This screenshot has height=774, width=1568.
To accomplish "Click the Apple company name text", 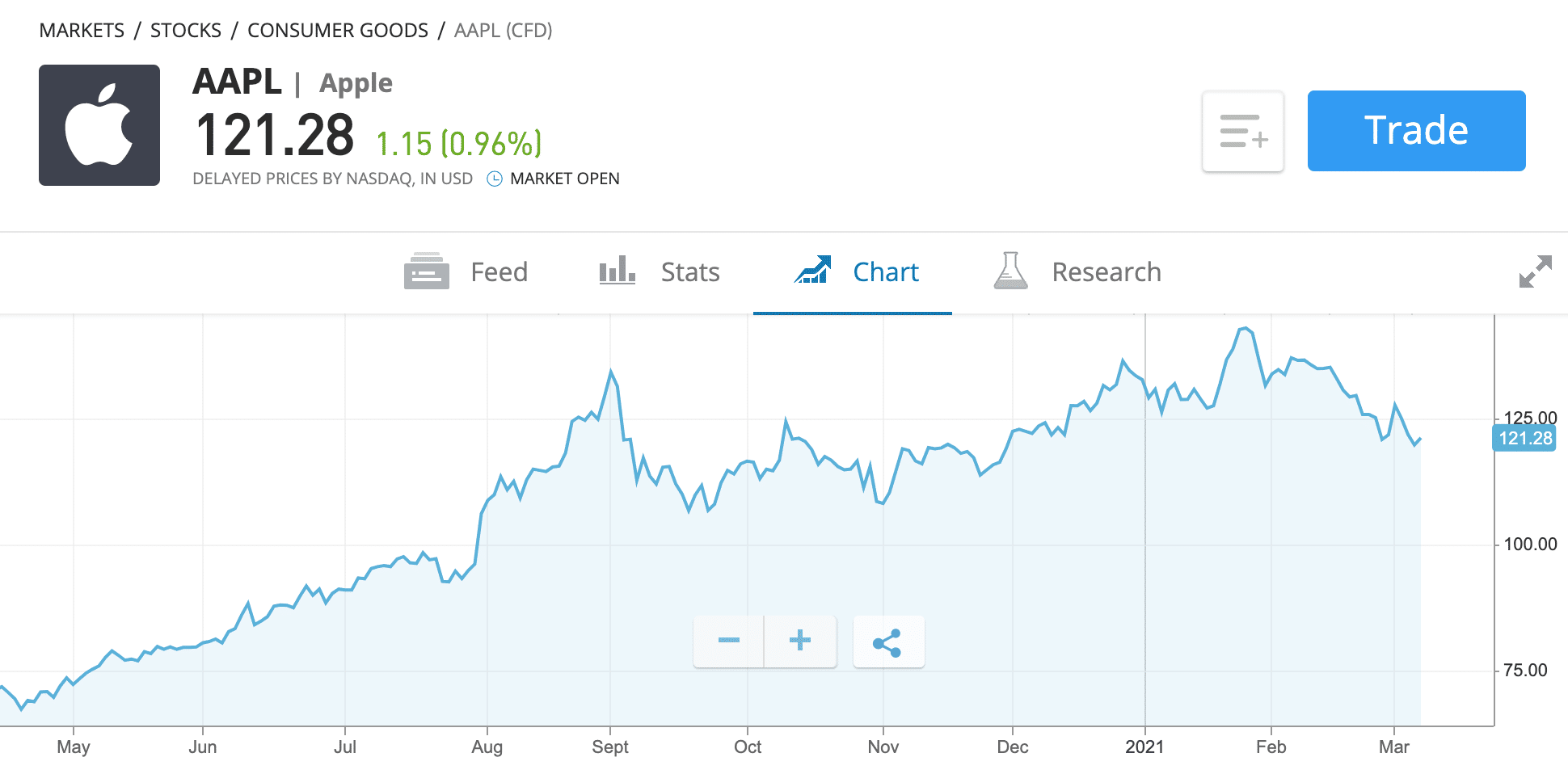I will tap(356, 83).
